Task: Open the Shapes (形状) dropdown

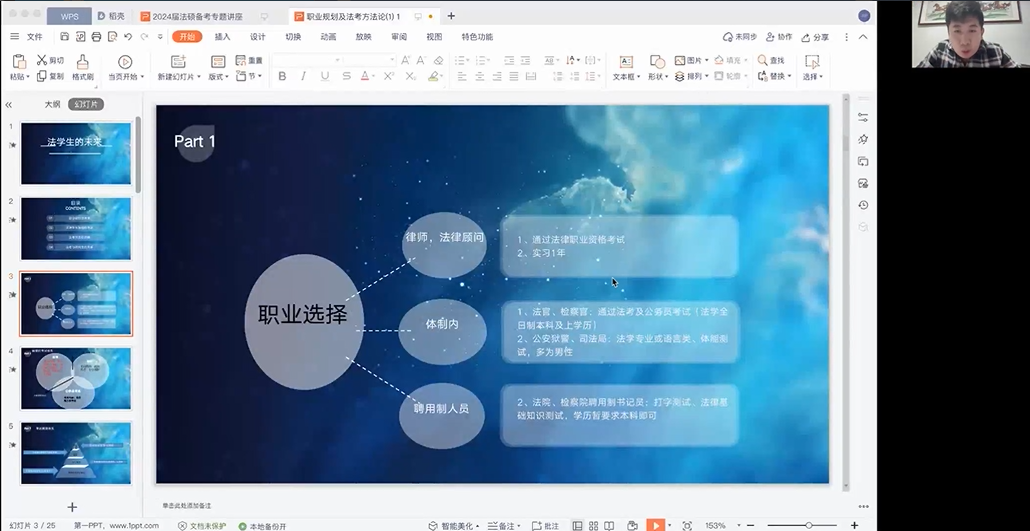Action: point(667,77)
